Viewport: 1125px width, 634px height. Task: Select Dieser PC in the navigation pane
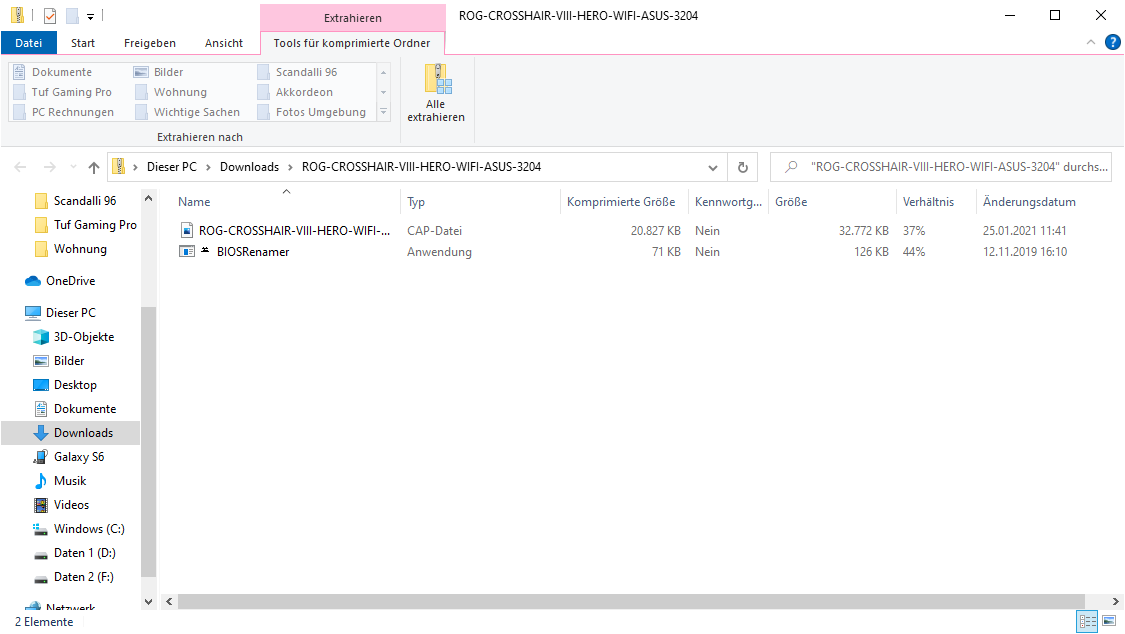(x=60, y=313)
